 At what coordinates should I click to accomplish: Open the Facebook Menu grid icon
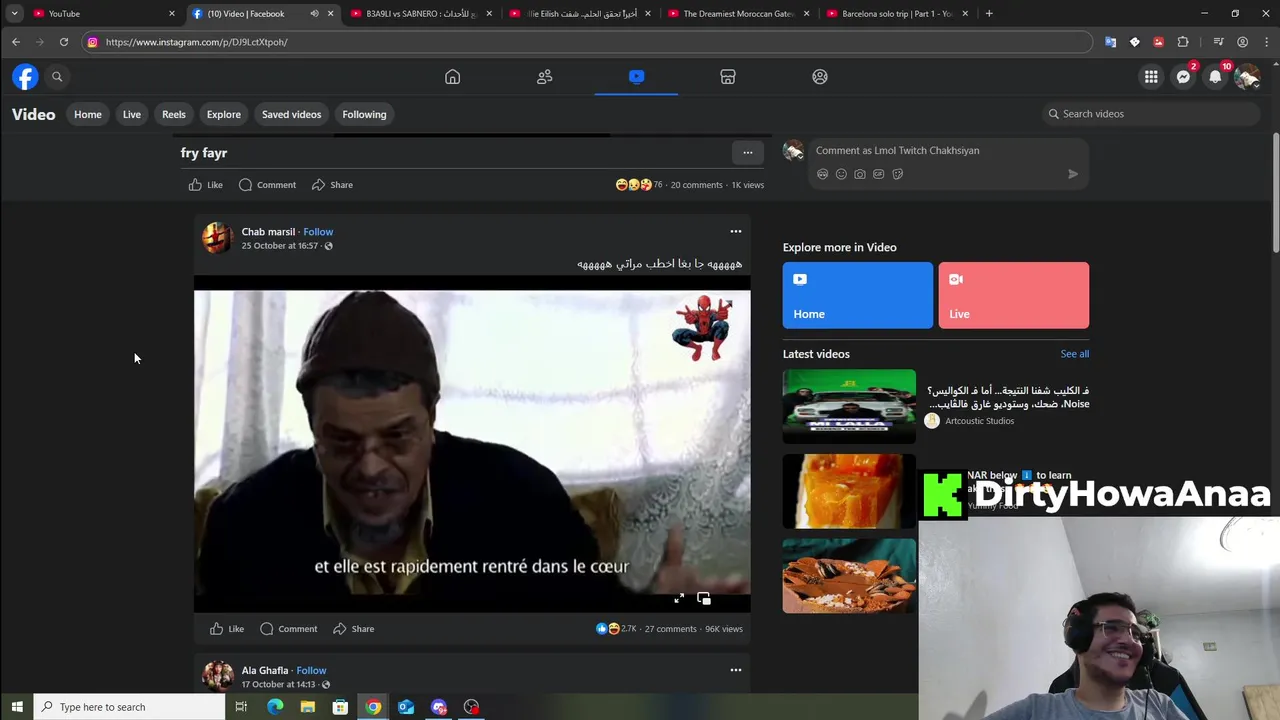[x=1151, y=77]
